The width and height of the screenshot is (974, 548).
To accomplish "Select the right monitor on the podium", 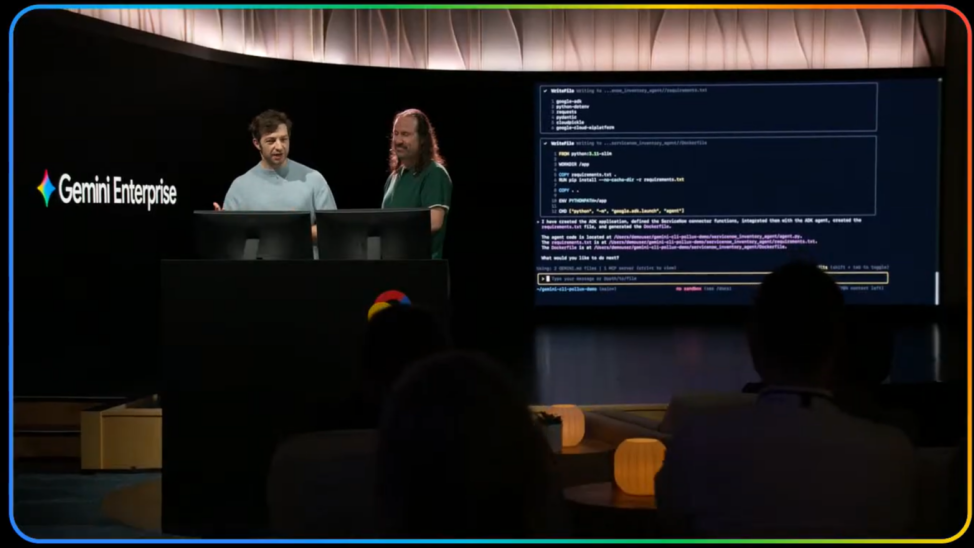I will (373, 235).
